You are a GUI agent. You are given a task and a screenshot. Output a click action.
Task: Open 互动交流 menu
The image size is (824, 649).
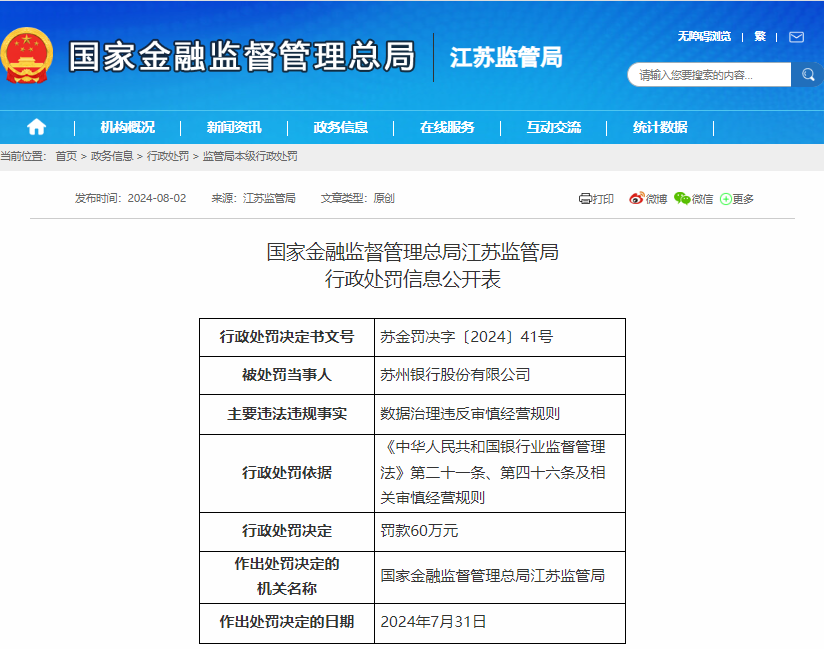pos(554,127)
